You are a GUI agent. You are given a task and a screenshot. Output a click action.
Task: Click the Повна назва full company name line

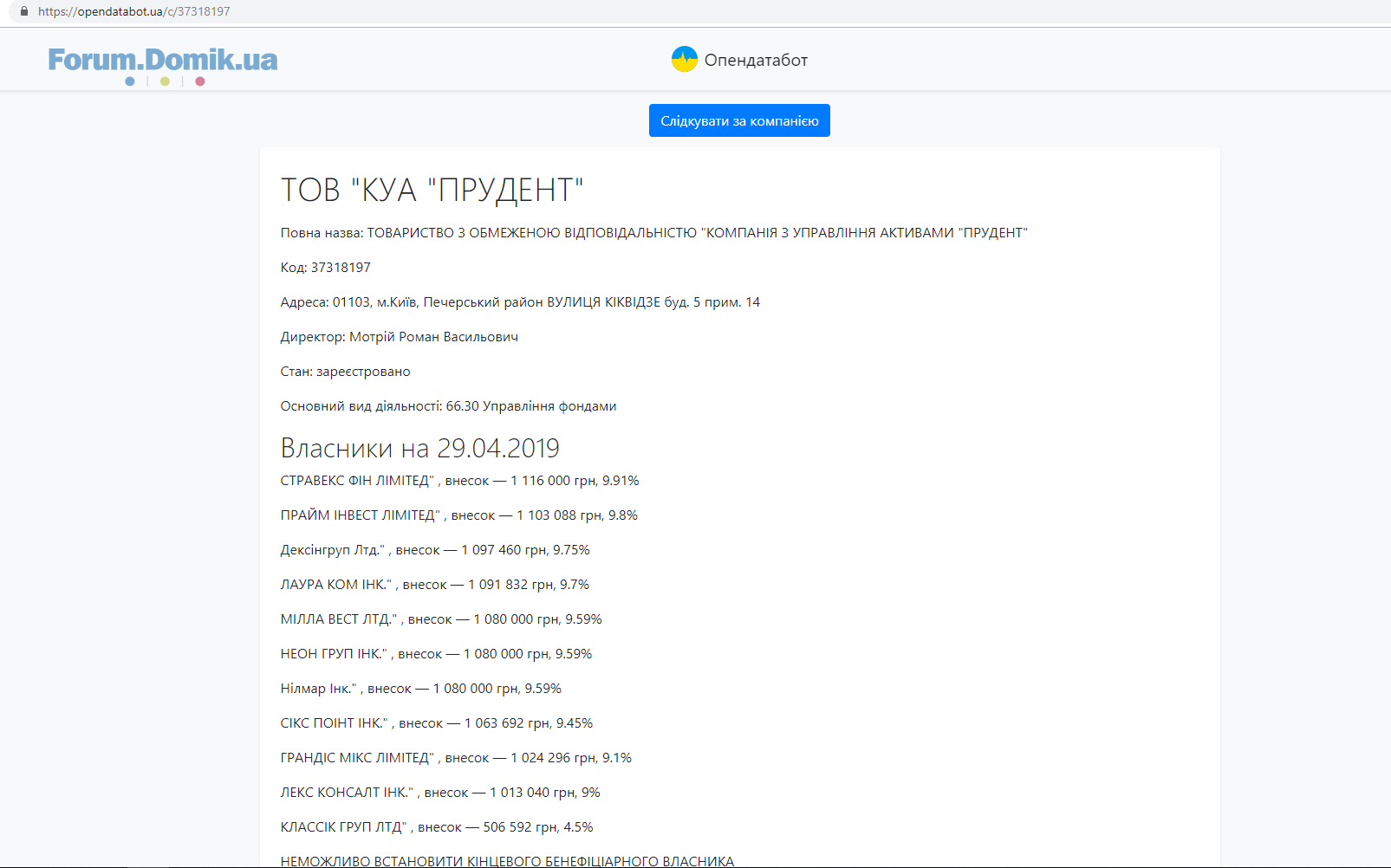654,233
